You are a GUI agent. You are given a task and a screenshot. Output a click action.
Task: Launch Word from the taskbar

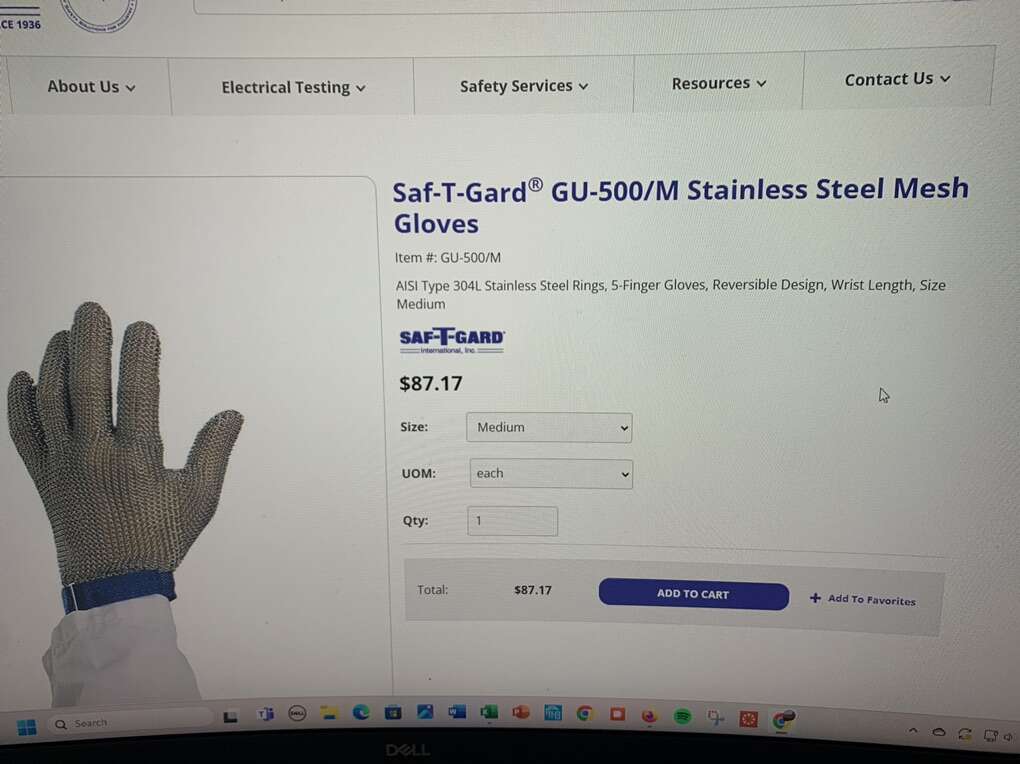(457, 712)
